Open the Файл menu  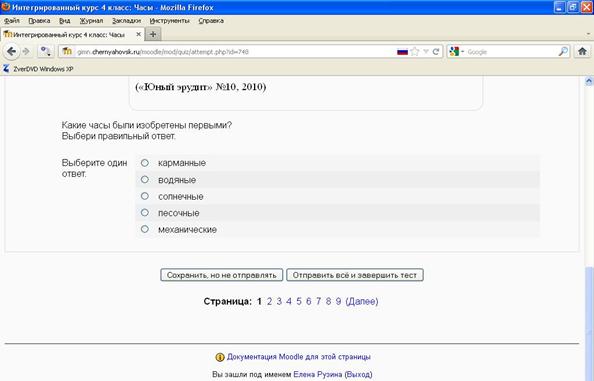pyautogui.click(x=12, y=21)
